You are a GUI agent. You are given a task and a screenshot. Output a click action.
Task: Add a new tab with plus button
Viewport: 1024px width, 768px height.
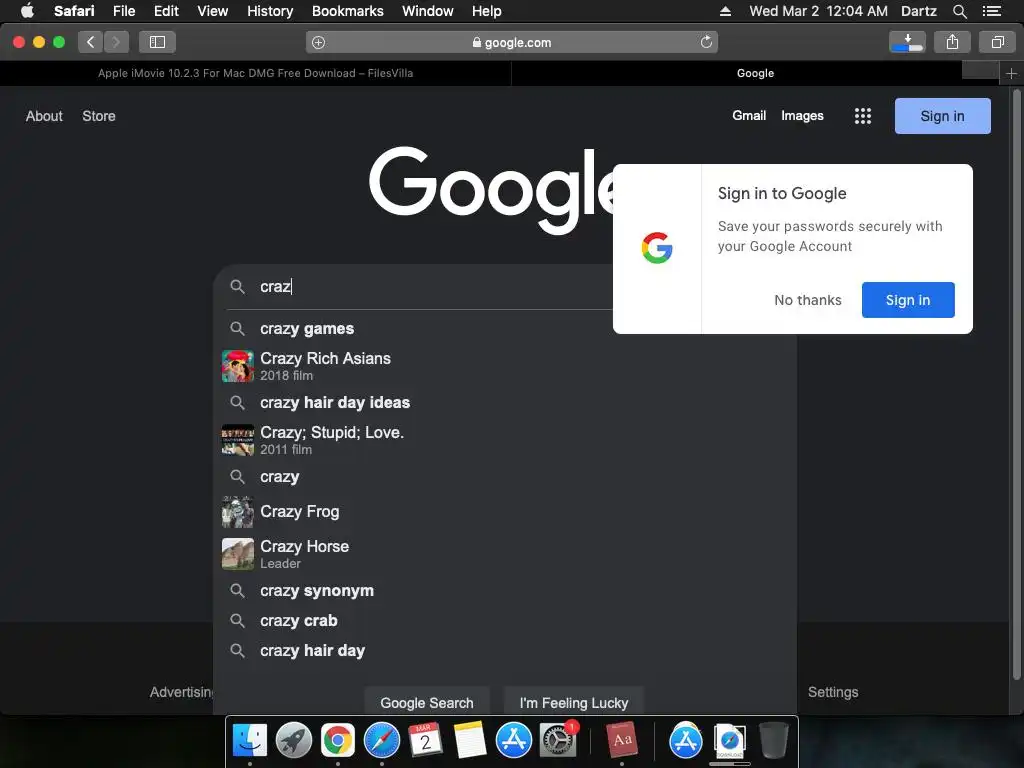pos(1011,73)
